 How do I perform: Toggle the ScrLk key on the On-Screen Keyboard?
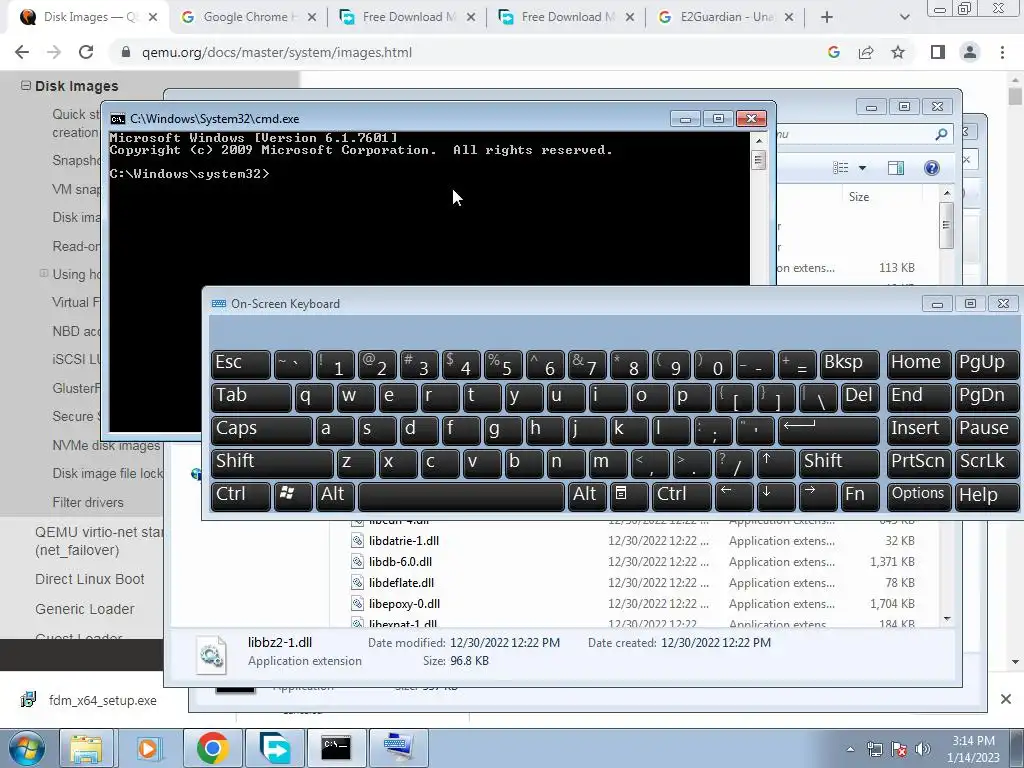[x=987, y=463]
